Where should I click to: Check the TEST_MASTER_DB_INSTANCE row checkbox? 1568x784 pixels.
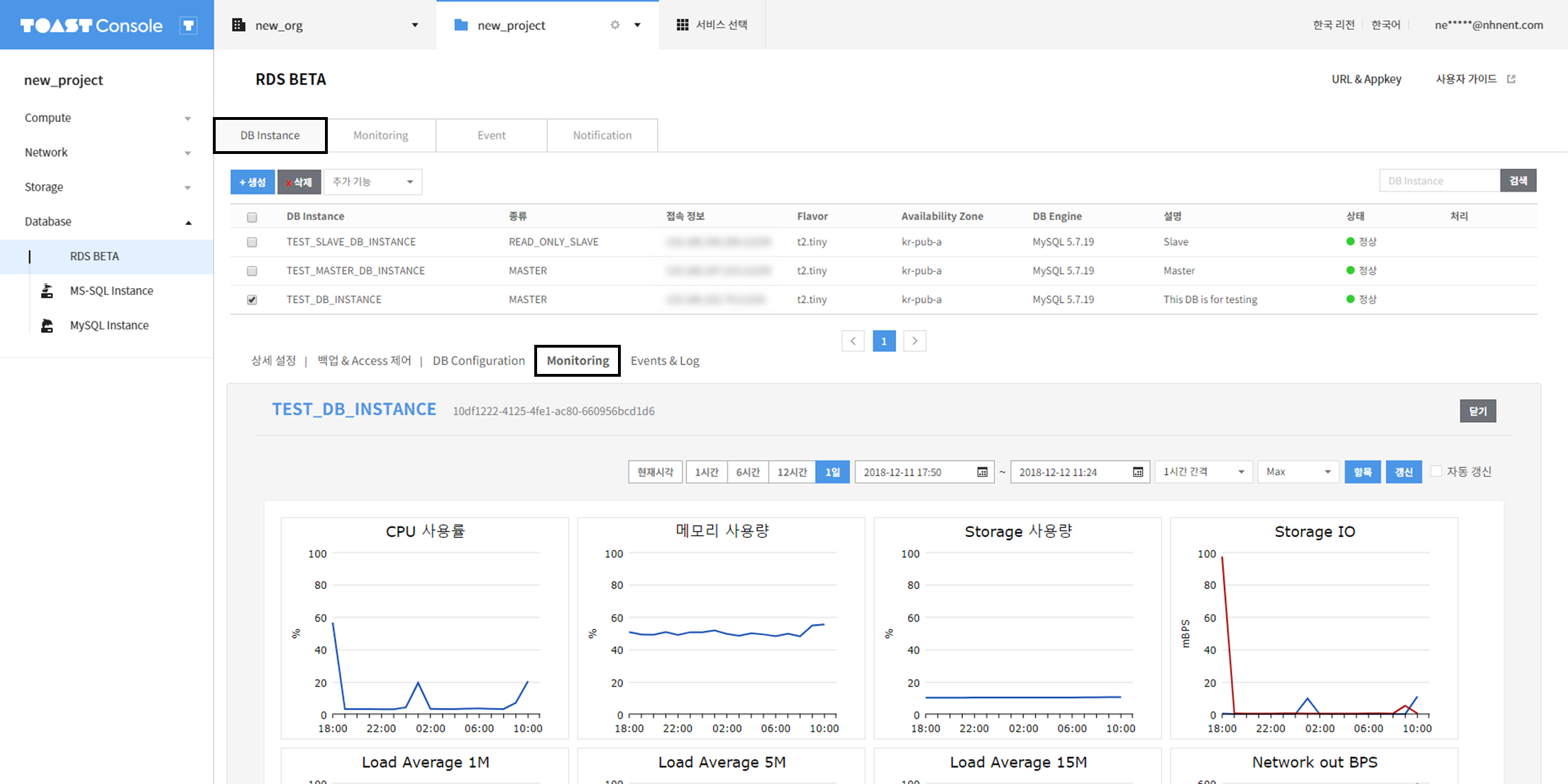252,271
